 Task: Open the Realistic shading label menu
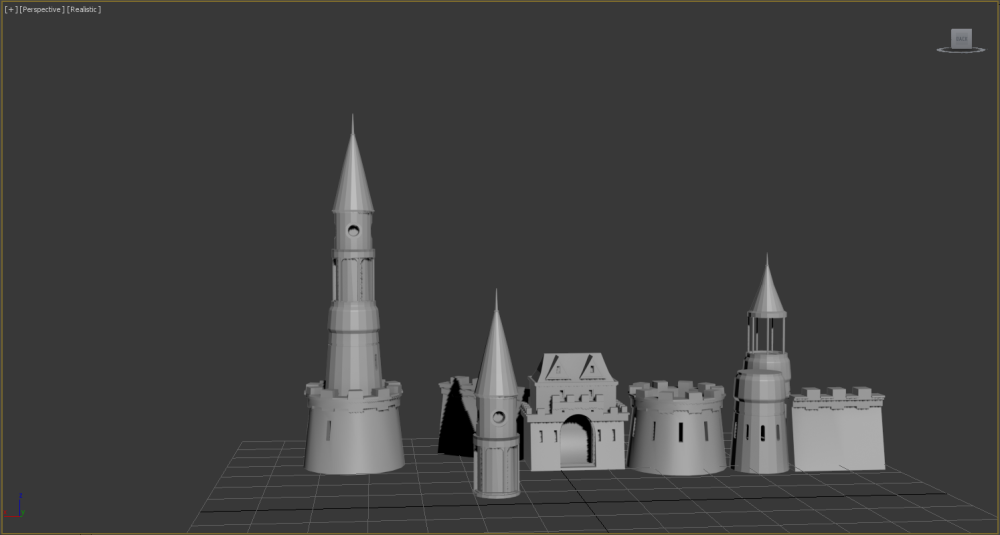(84, 10)
